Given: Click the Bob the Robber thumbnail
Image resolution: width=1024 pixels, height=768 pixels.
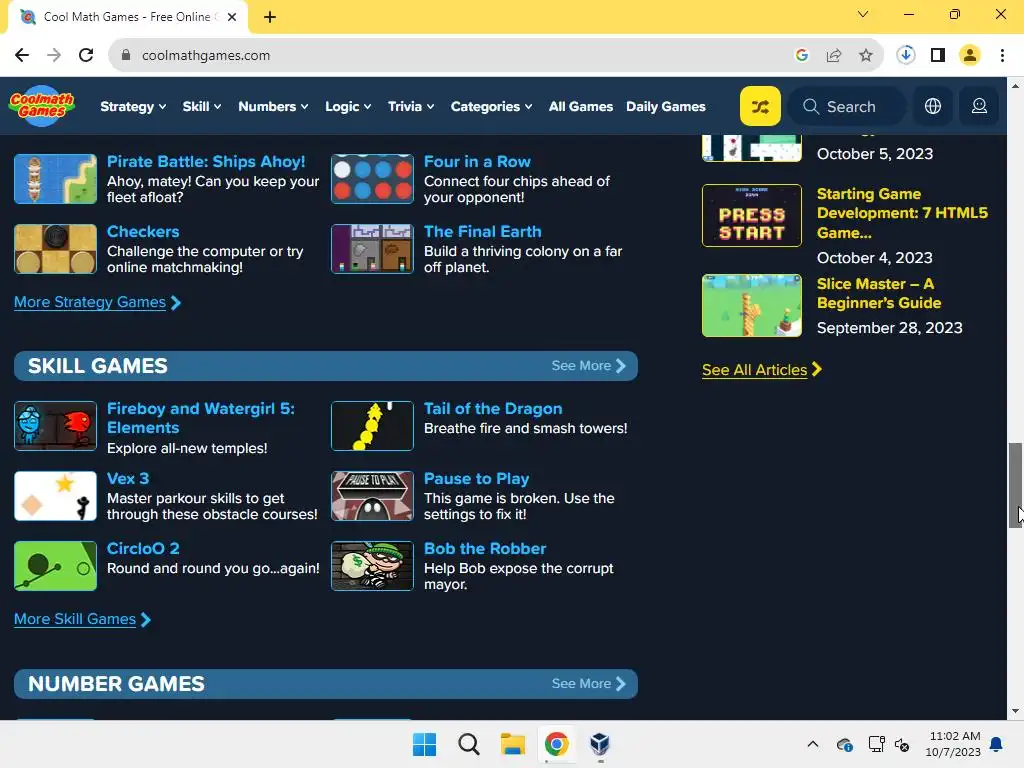Looking at the screenshot, I should (x=372, y=566).
